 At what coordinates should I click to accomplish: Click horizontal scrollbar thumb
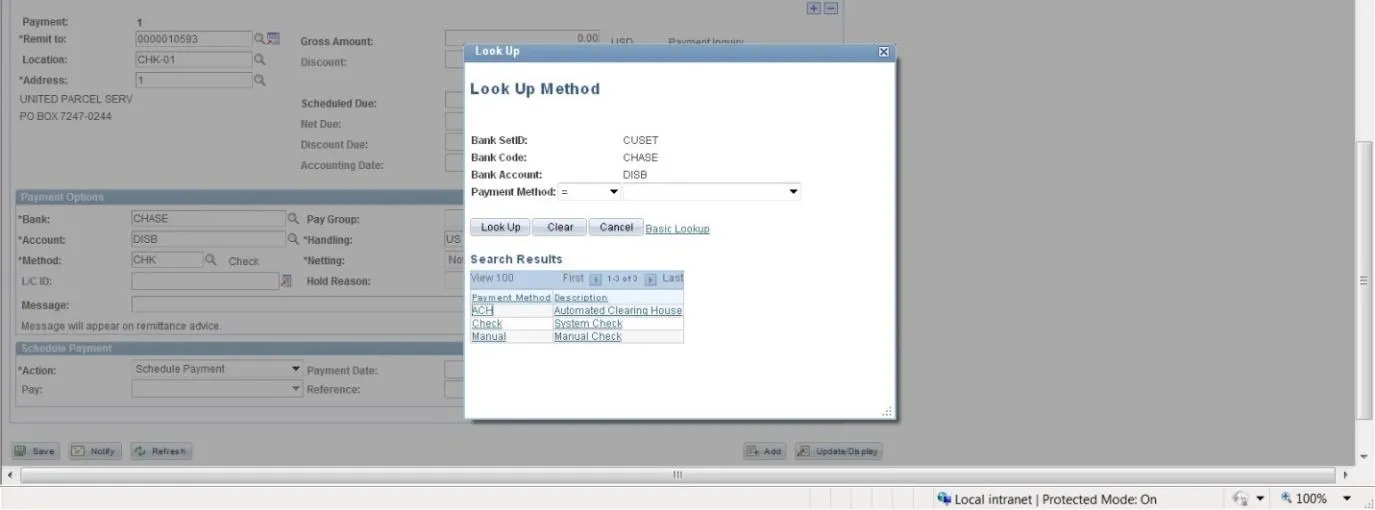coord(677,475)
